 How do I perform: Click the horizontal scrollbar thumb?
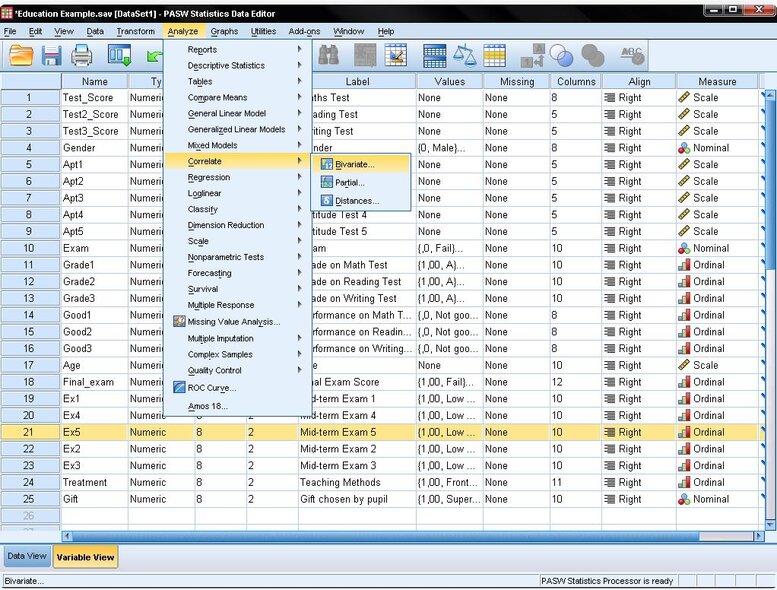(384, 536)
